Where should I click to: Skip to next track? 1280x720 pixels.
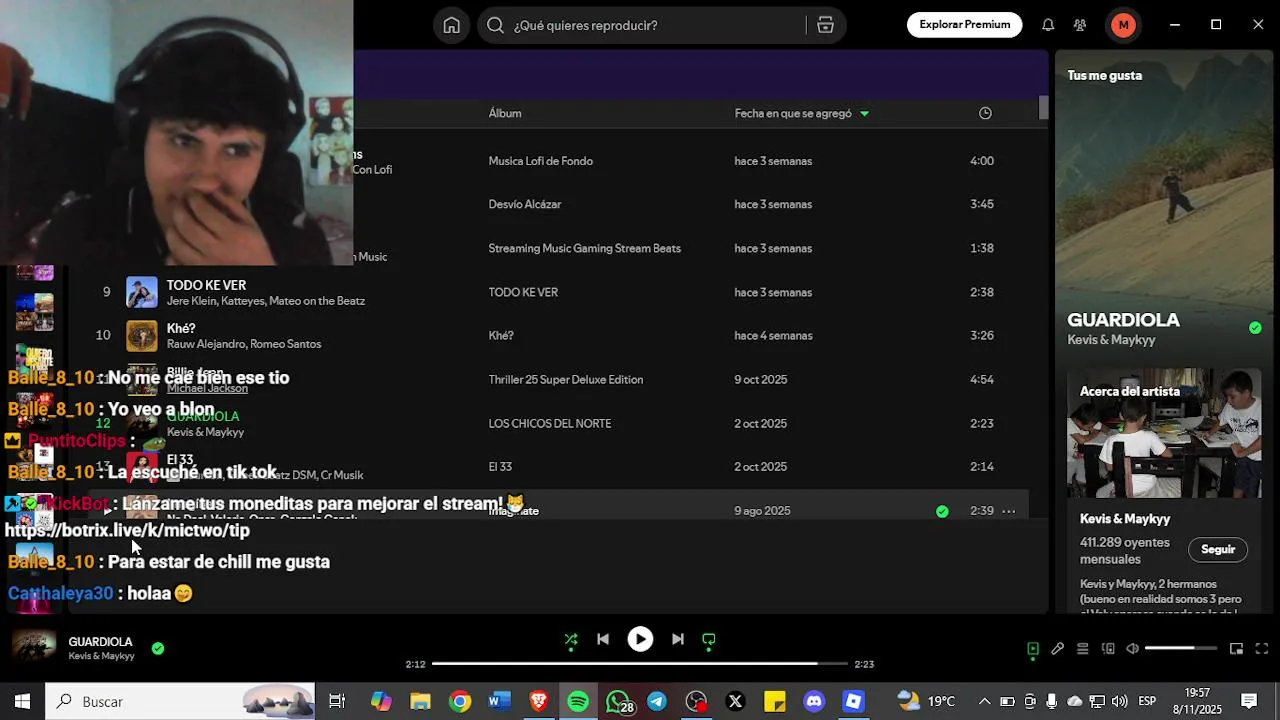(x=677, y=639)
